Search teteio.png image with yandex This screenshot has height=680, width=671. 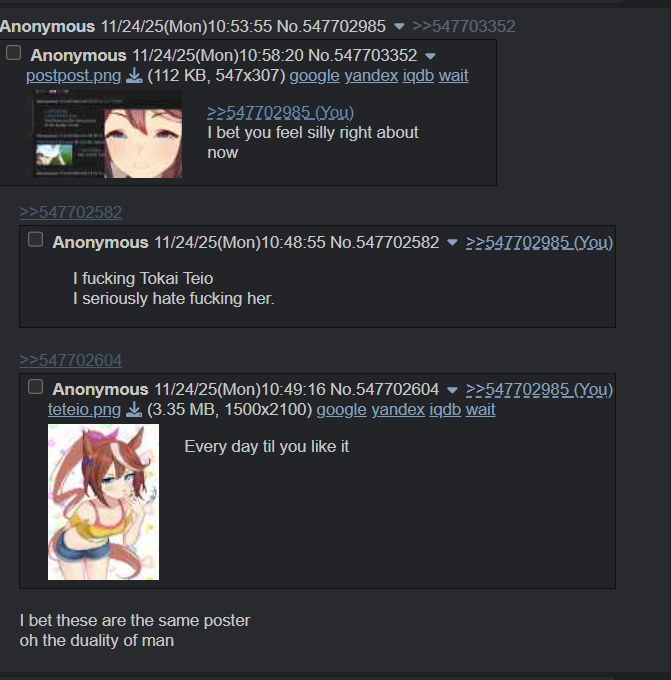[x=398, y=409]
